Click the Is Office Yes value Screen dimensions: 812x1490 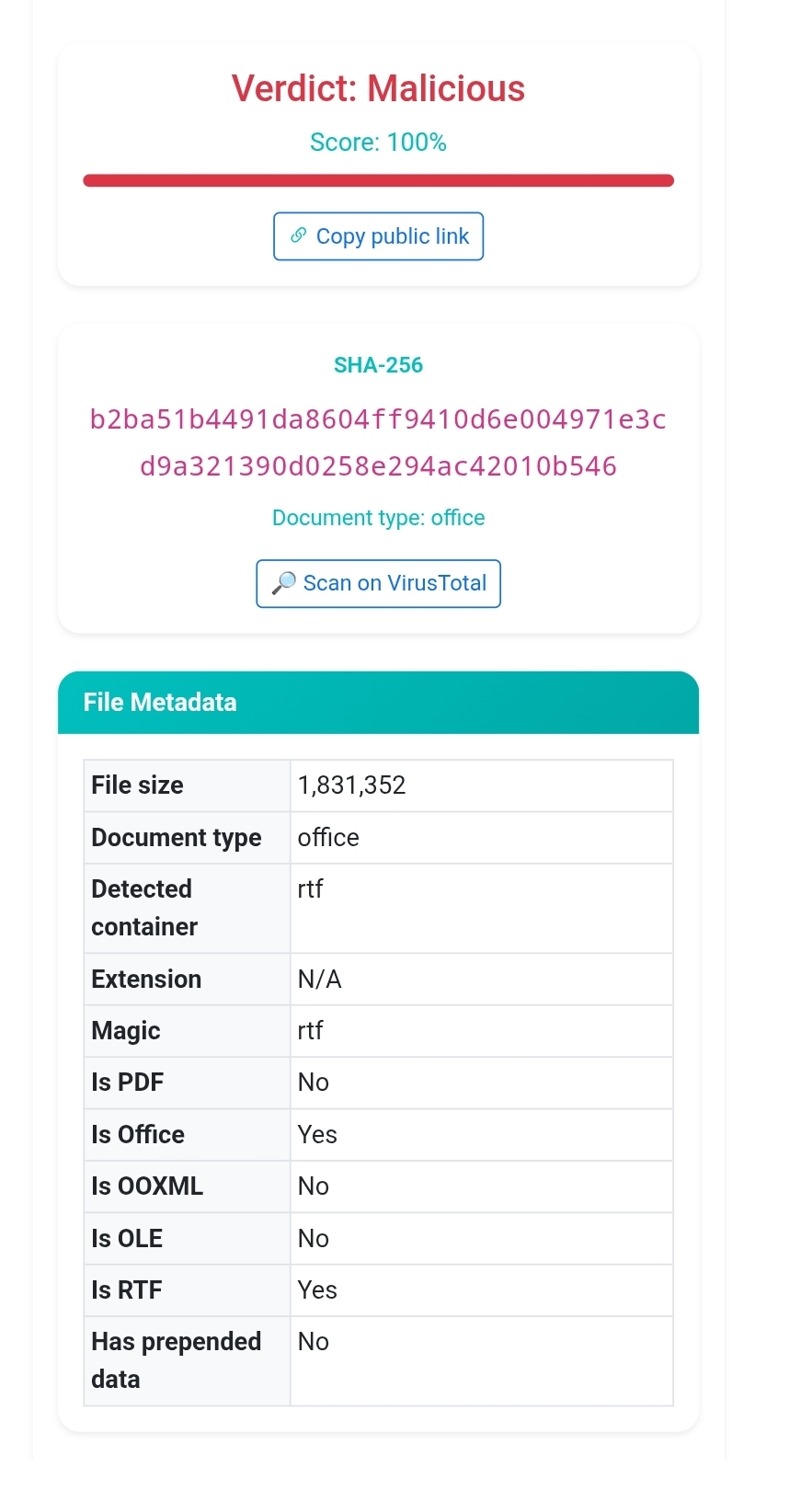tap(317, 1135)
